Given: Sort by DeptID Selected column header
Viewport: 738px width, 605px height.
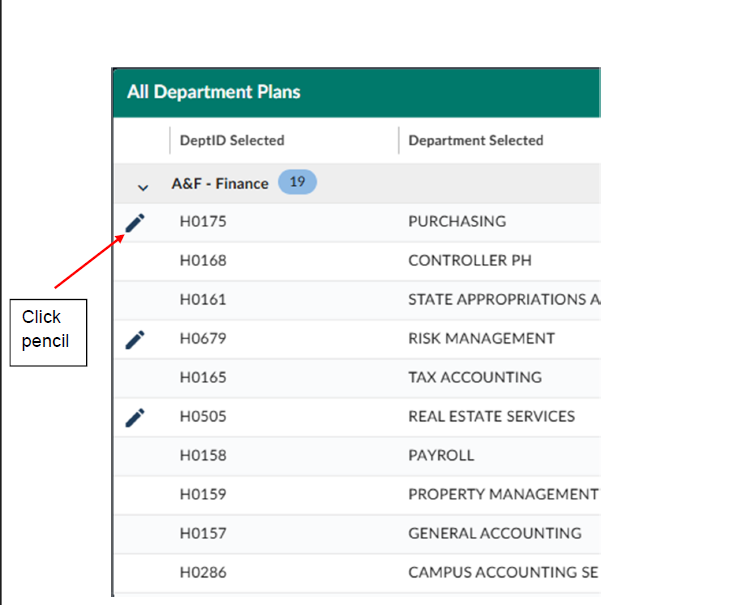Looking at the screenshot, I should pyautogui.click(x=232, y=141).
